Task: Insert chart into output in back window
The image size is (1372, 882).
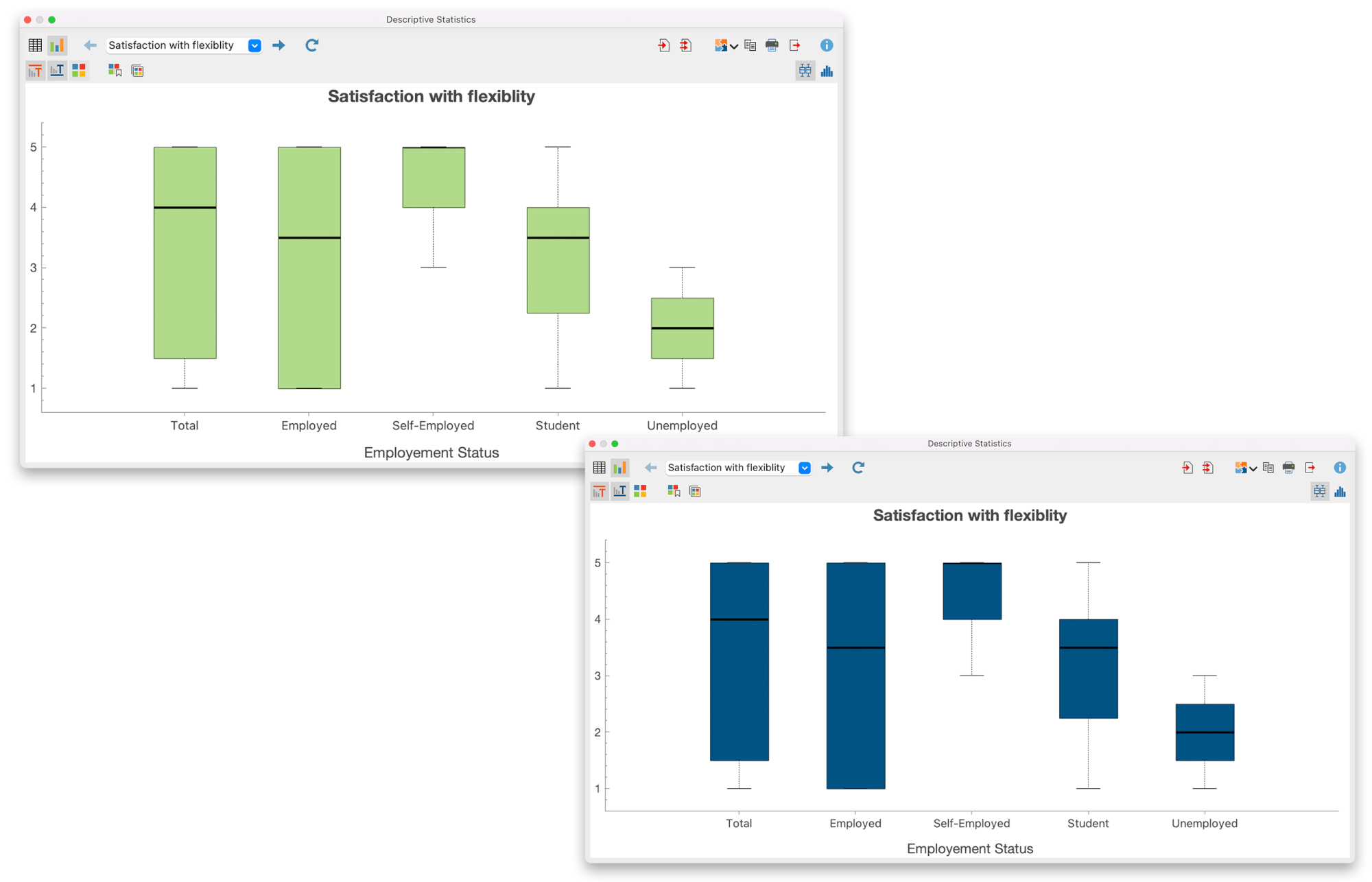Action: [x=663, y=45]
